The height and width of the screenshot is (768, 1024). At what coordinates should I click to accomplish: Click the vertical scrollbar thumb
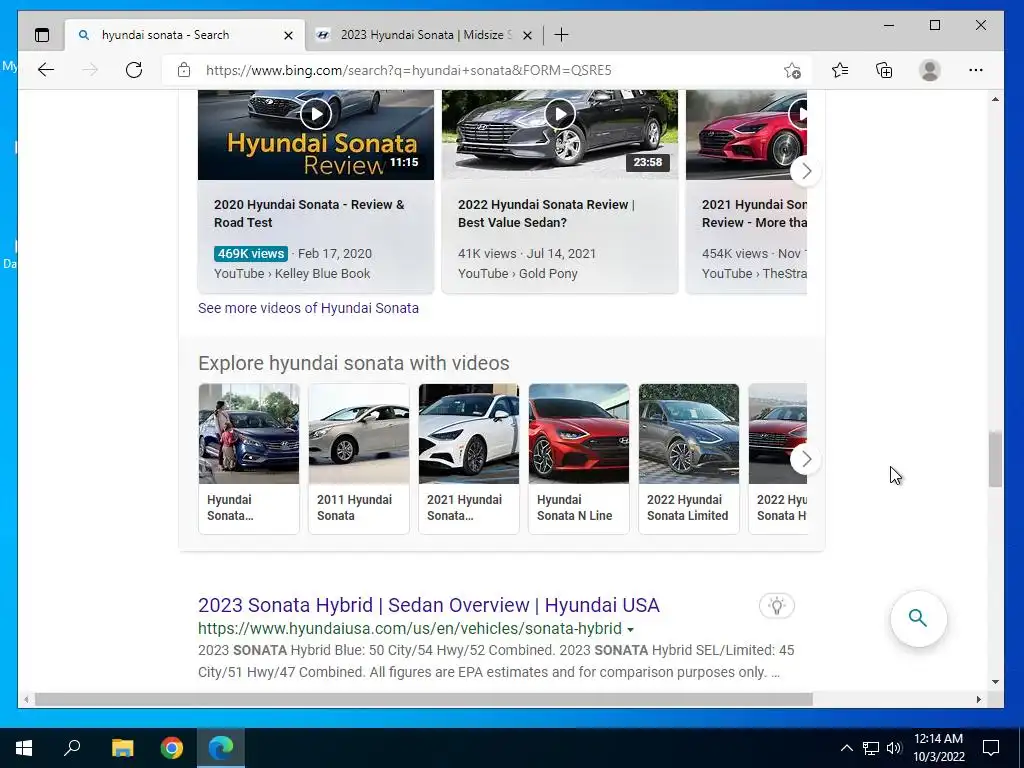(995, 458)
